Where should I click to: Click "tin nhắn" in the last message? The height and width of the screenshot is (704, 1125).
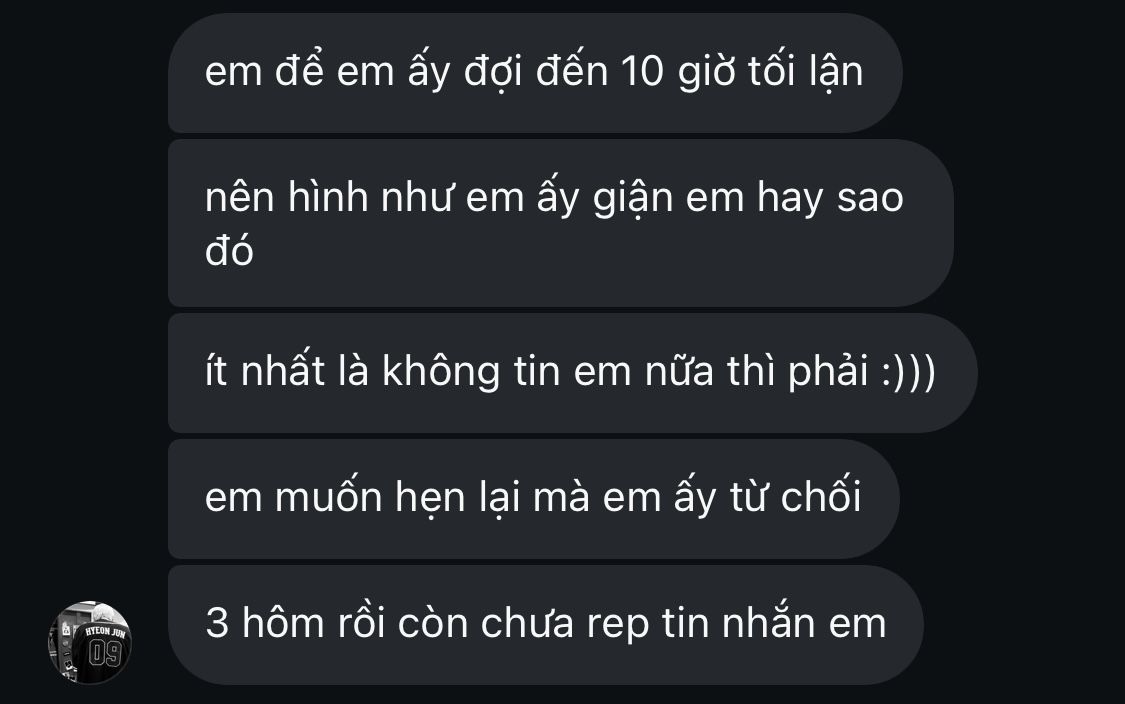click(x=738, y=621)
